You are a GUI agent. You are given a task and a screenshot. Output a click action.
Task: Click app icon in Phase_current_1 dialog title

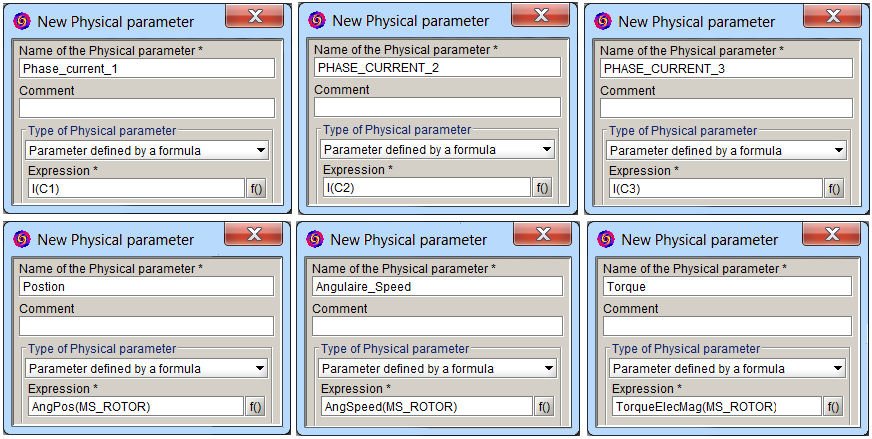point(22,21)
